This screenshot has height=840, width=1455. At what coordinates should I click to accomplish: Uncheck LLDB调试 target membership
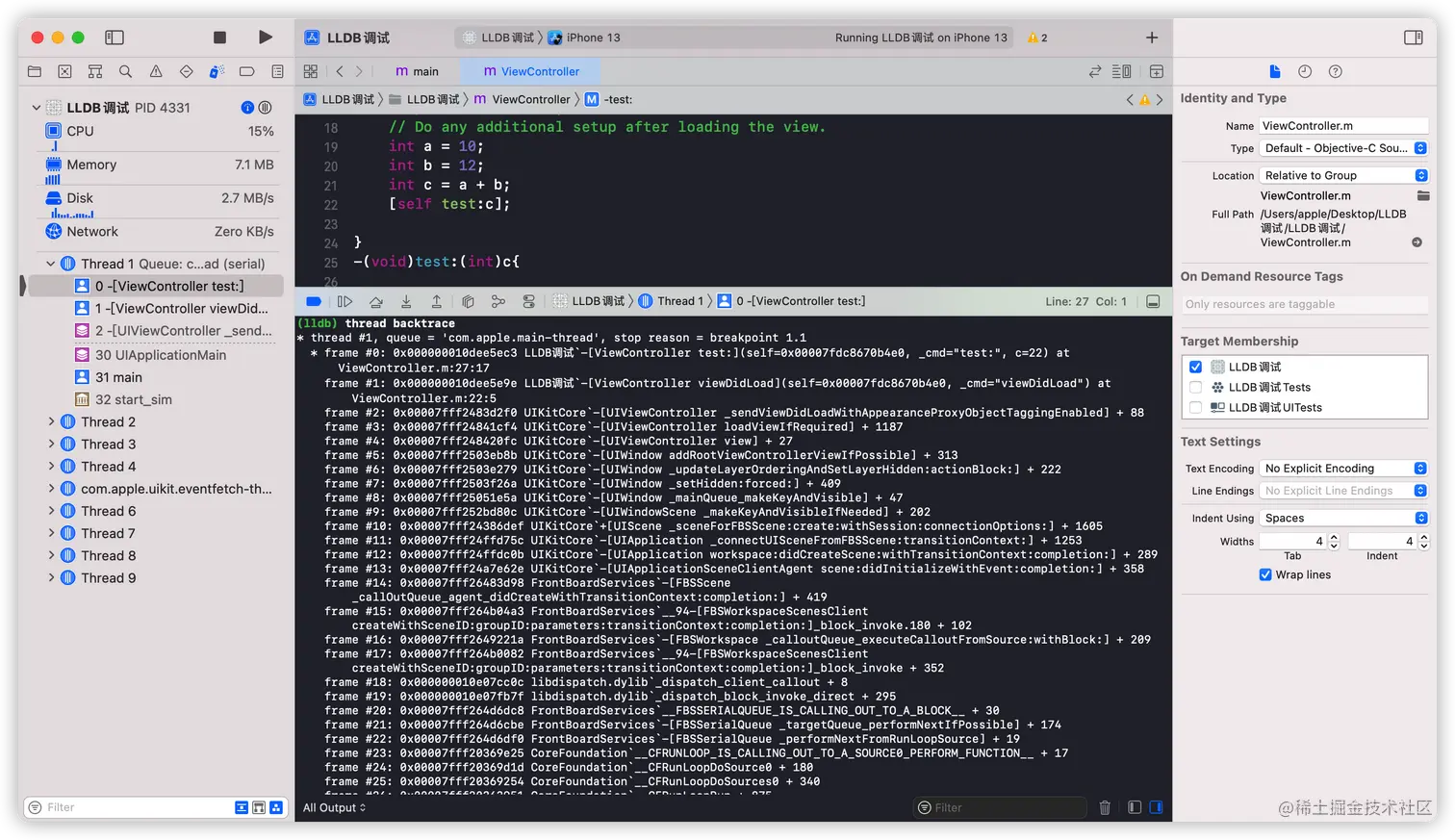[1195, 367]
